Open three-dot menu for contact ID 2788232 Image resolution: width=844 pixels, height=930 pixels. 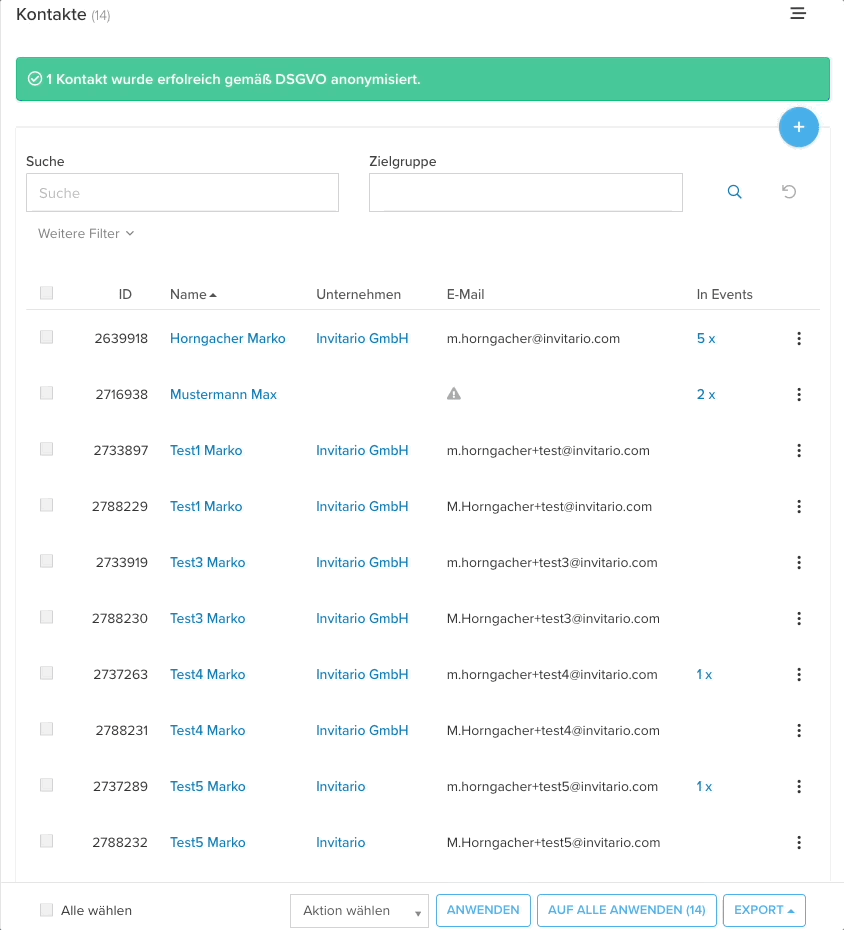click(x=798, y=843)
